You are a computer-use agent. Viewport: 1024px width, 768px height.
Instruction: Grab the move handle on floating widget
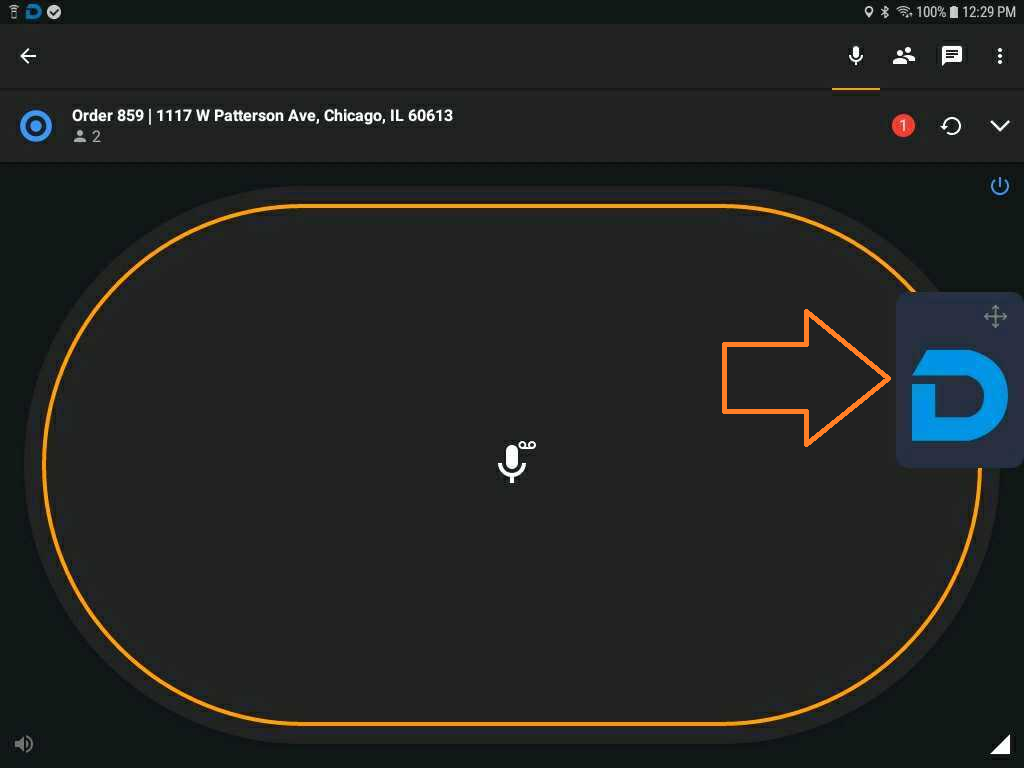pos(995,316)
